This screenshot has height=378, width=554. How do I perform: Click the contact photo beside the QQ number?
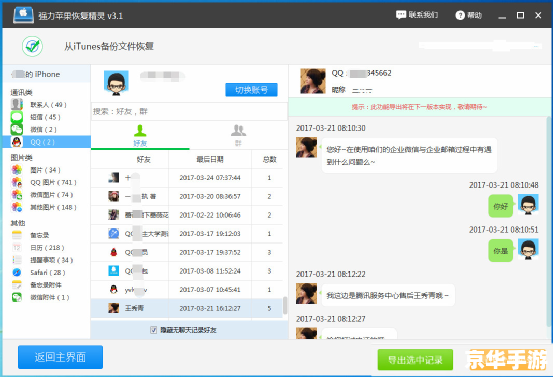pyautogui.click(x=312, y=81)
